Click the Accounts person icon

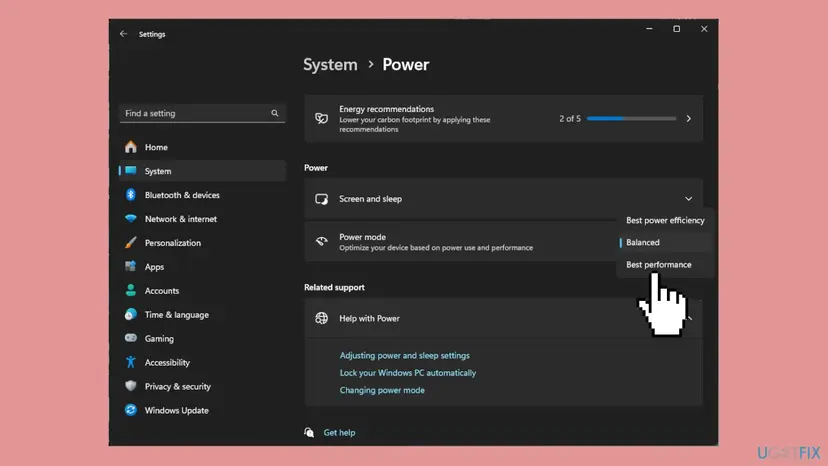[131, 290]
